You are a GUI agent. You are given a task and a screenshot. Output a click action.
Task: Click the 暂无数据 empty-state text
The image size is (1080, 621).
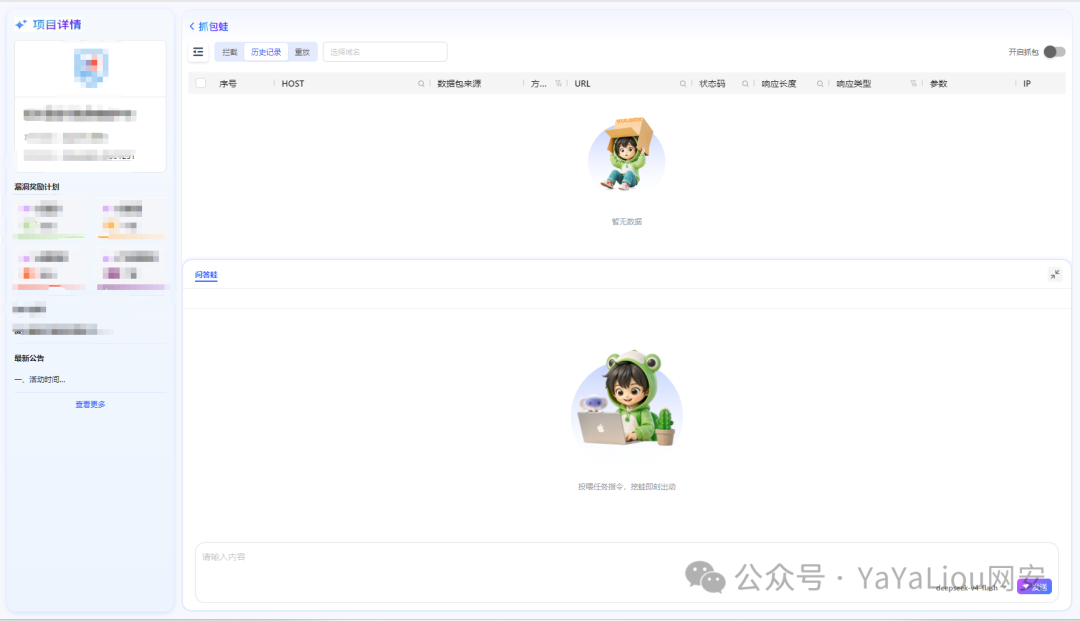[x=627, y=222]
